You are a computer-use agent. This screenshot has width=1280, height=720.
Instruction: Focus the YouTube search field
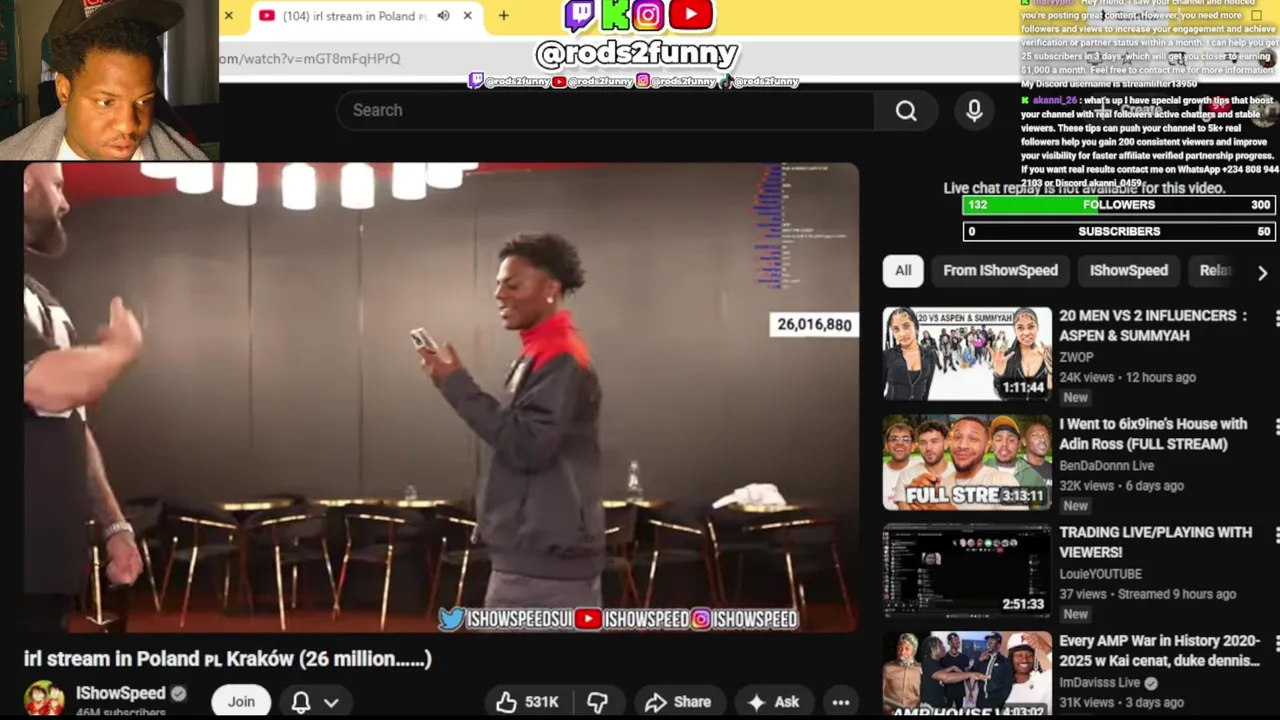point(606,110)
